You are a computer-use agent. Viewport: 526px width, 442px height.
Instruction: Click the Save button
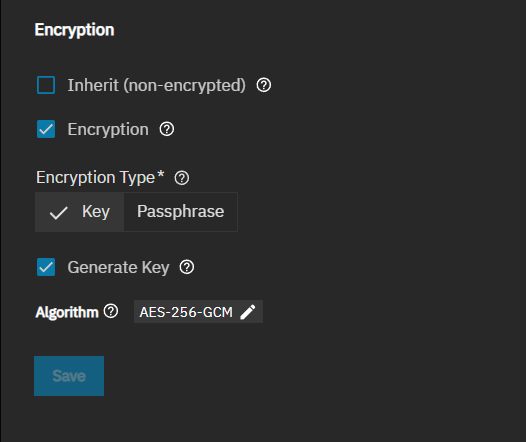(x=69, y=376)
